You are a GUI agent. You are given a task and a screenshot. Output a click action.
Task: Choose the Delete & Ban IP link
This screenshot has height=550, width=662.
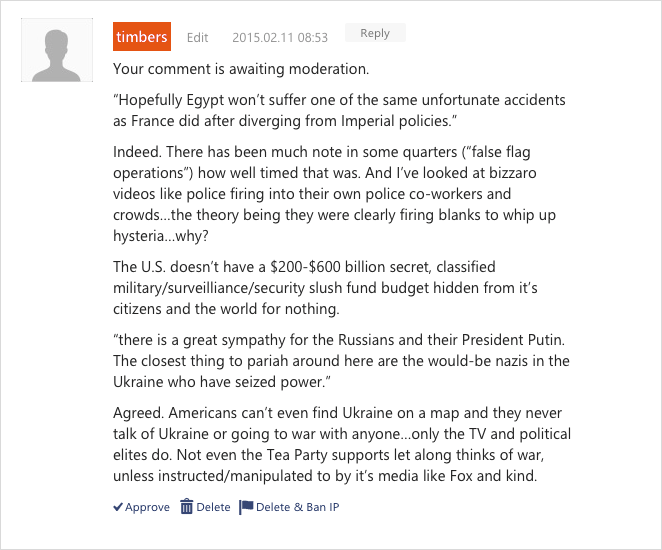pos(298,507)
